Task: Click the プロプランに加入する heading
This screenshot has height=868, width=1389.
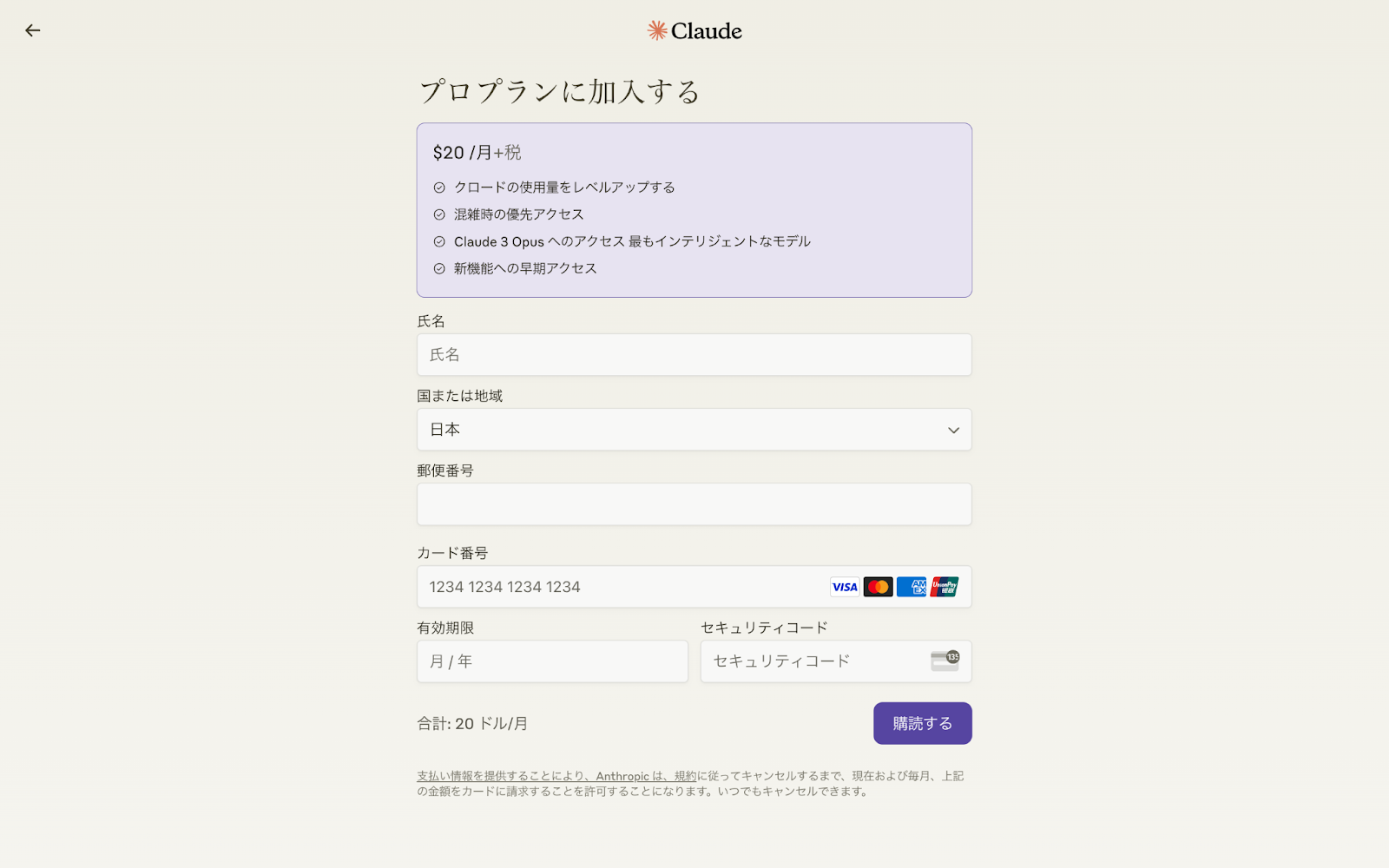Action: point(559,91)
